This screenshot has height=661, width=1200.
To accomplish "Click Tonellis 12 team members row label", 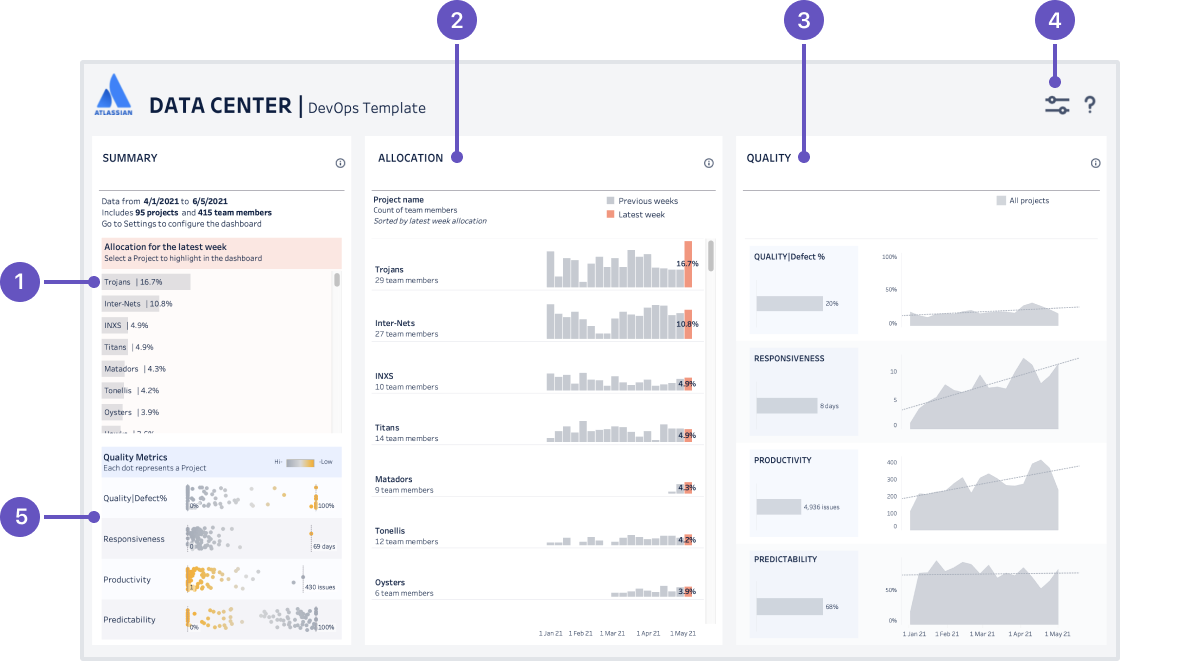I will click(407, 536).
